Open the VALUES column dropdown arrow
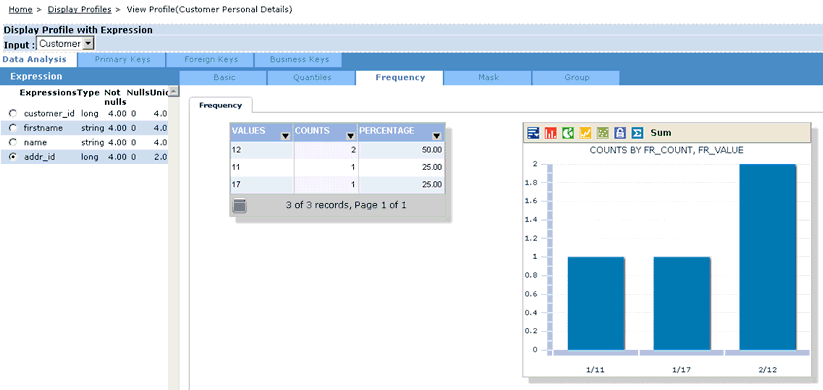823x390 pixels. (x=286, y=136)
